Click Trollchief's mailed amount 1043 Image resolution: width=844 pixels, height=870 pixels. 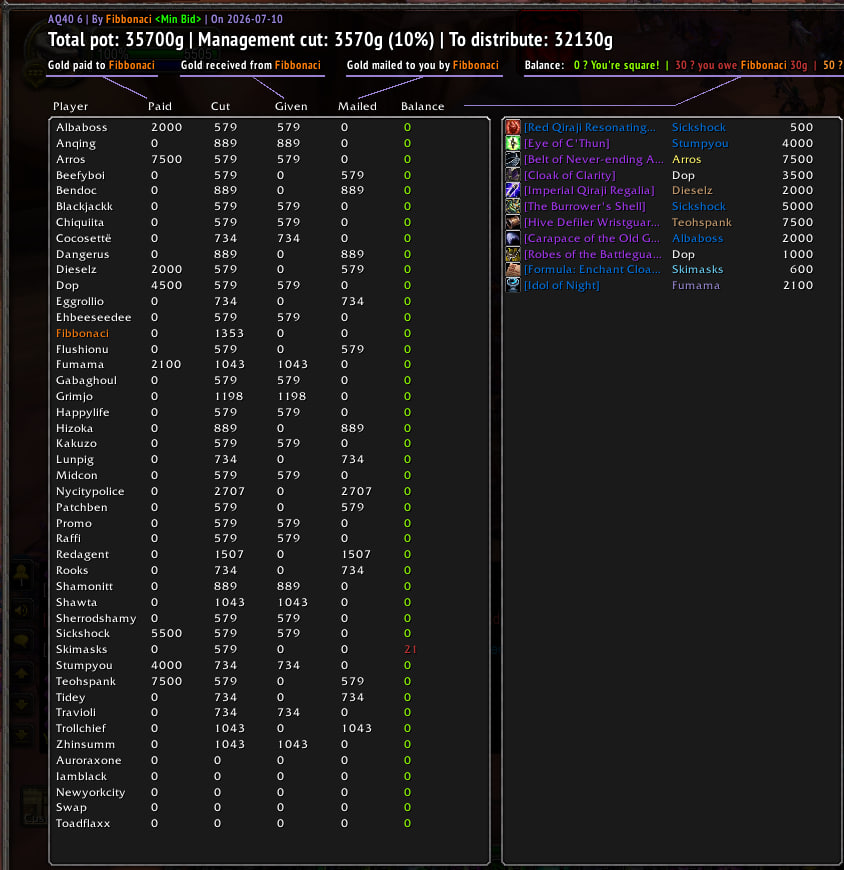pyautogui.click(x=356, y=729)
